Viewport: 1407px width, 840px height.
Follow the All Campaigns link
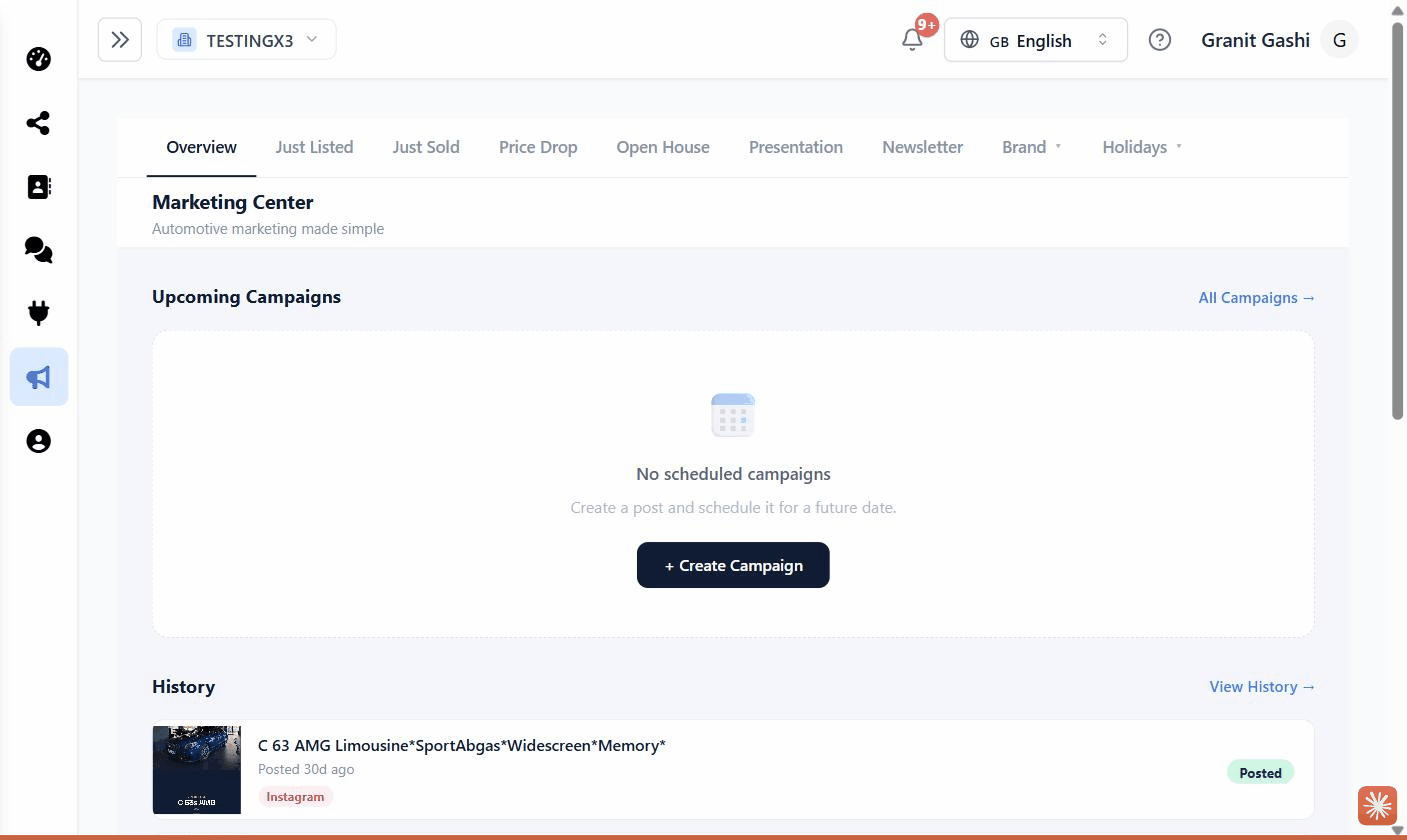point(1257,298)
